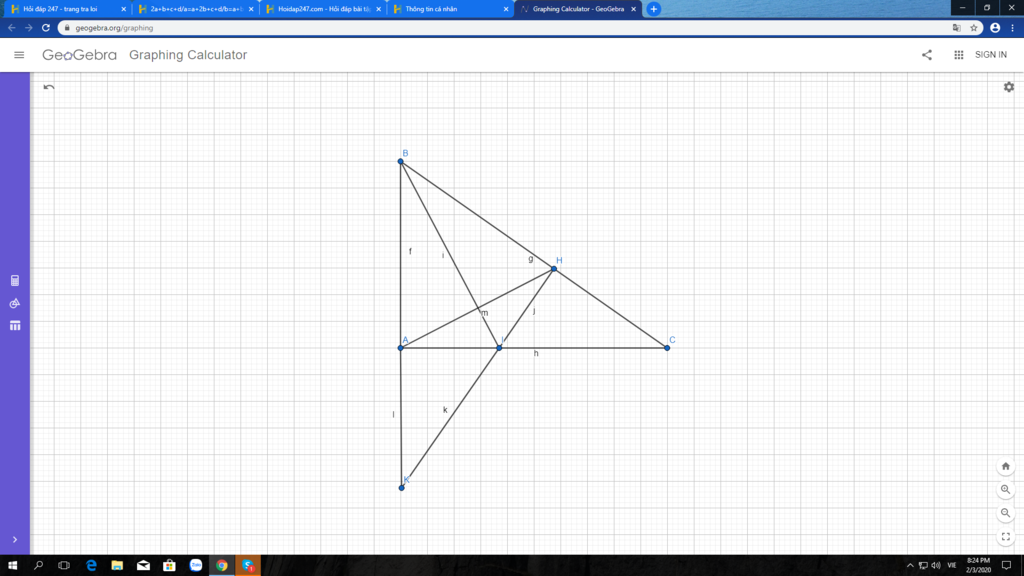Image resolution: width=1024 pixels, height=576 pixels.
Task: Switch to Thông tin cá nhân tab
Action: (449, 9)
